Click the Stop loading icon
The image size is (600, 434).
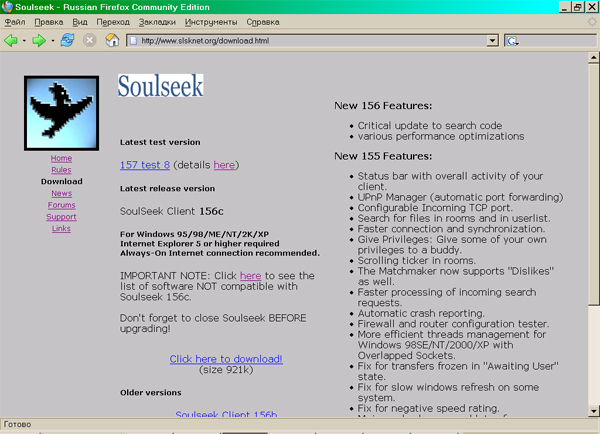(x=90, y=40)
